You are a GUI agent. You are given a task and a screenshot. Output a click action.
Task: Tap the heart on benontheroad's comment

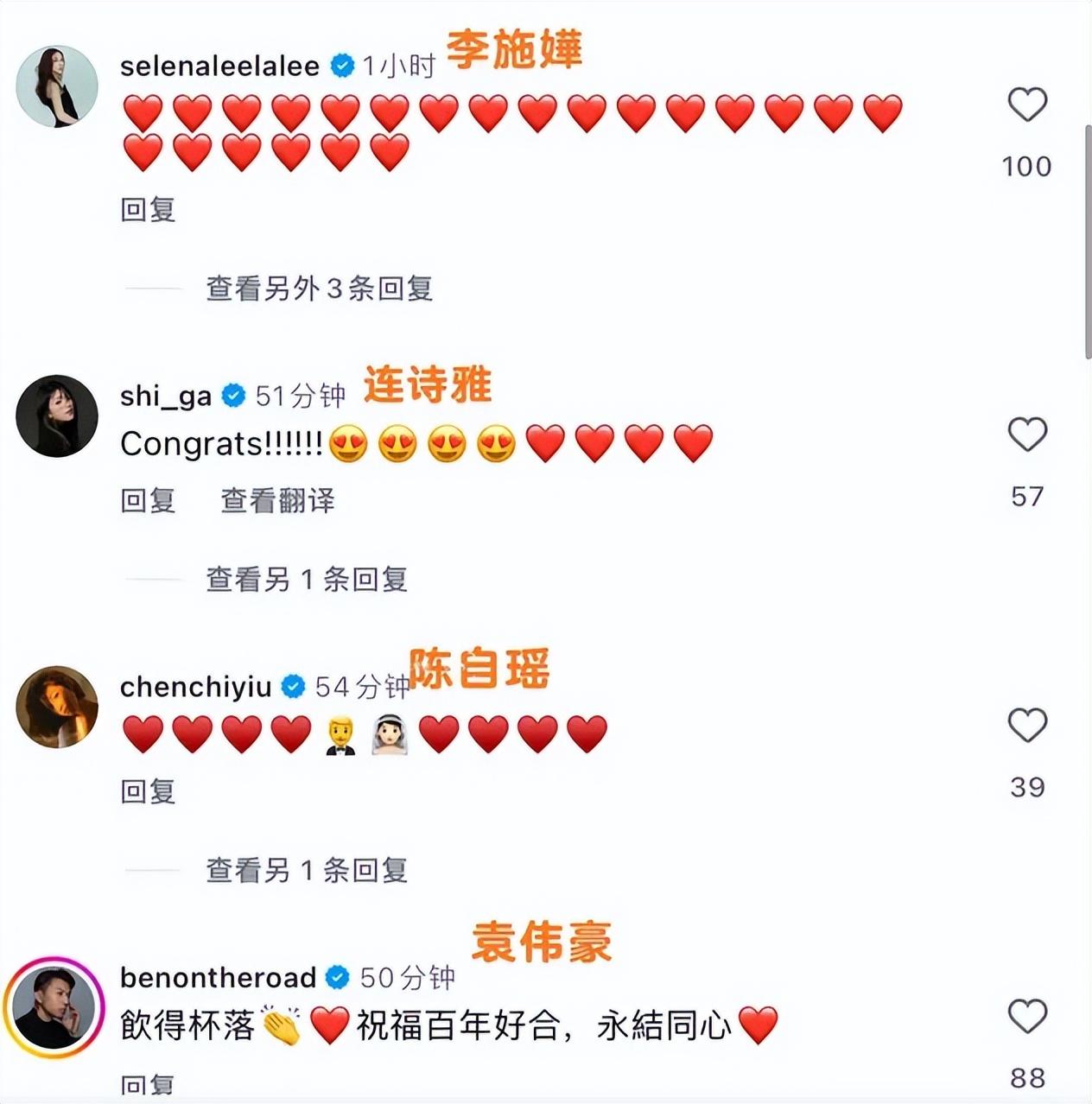1027,1017
